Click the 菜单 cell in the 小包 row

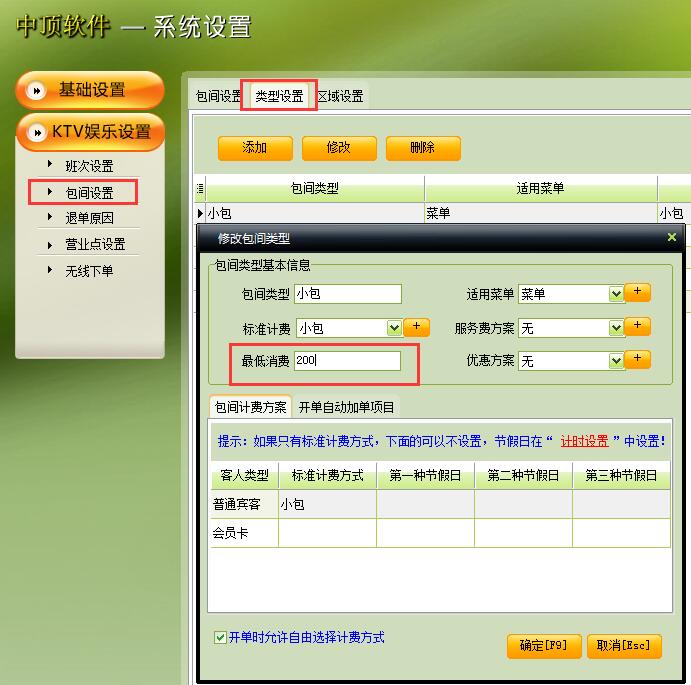click(x=540, y=213)
